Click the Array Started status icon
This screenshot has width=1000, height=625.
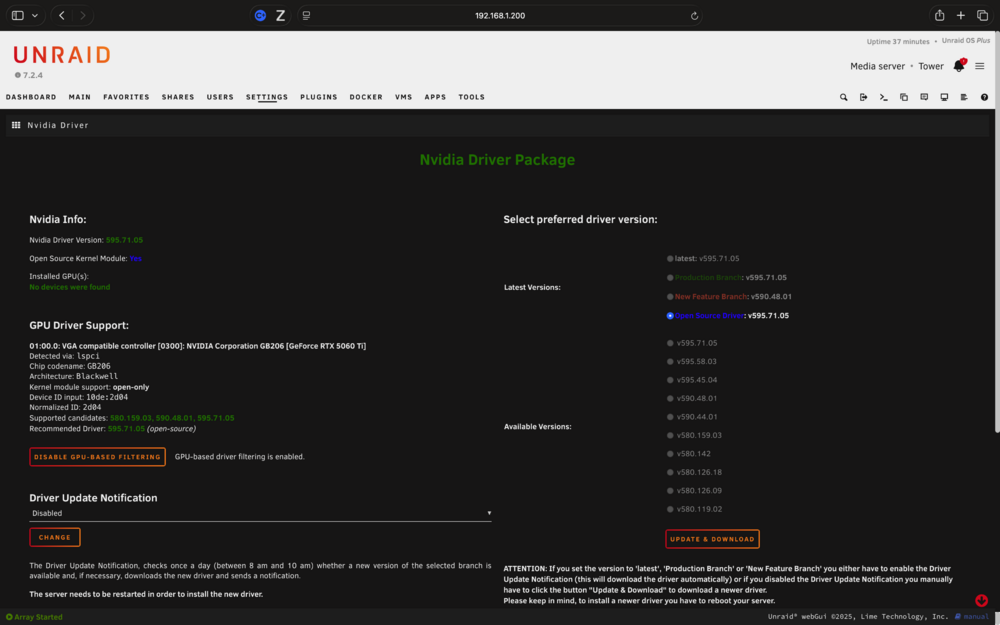click(9, 617)
